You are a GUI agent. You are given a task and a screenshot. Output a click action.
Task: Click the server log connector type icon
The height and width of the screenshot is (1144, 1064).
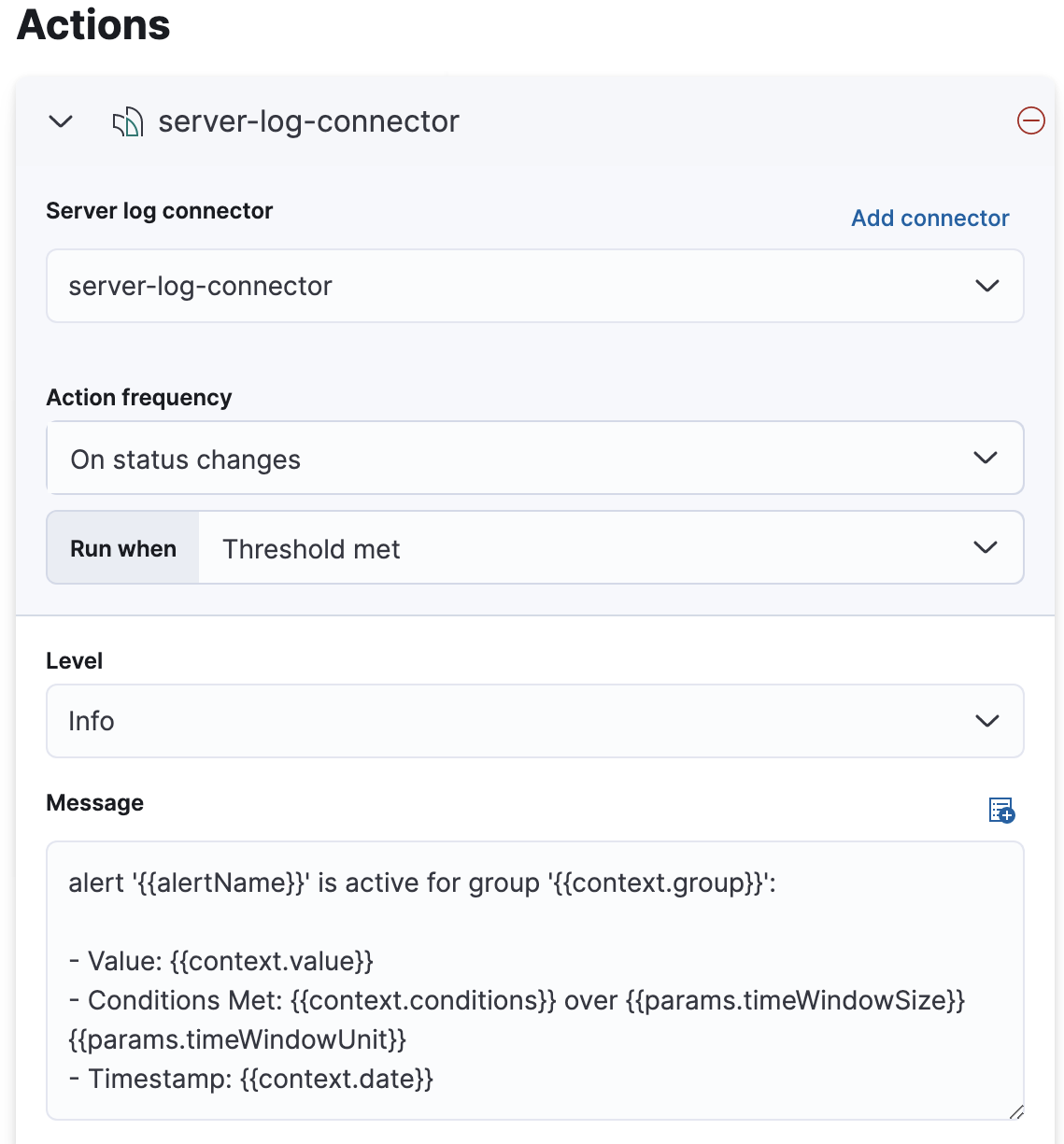pos(128,122)
